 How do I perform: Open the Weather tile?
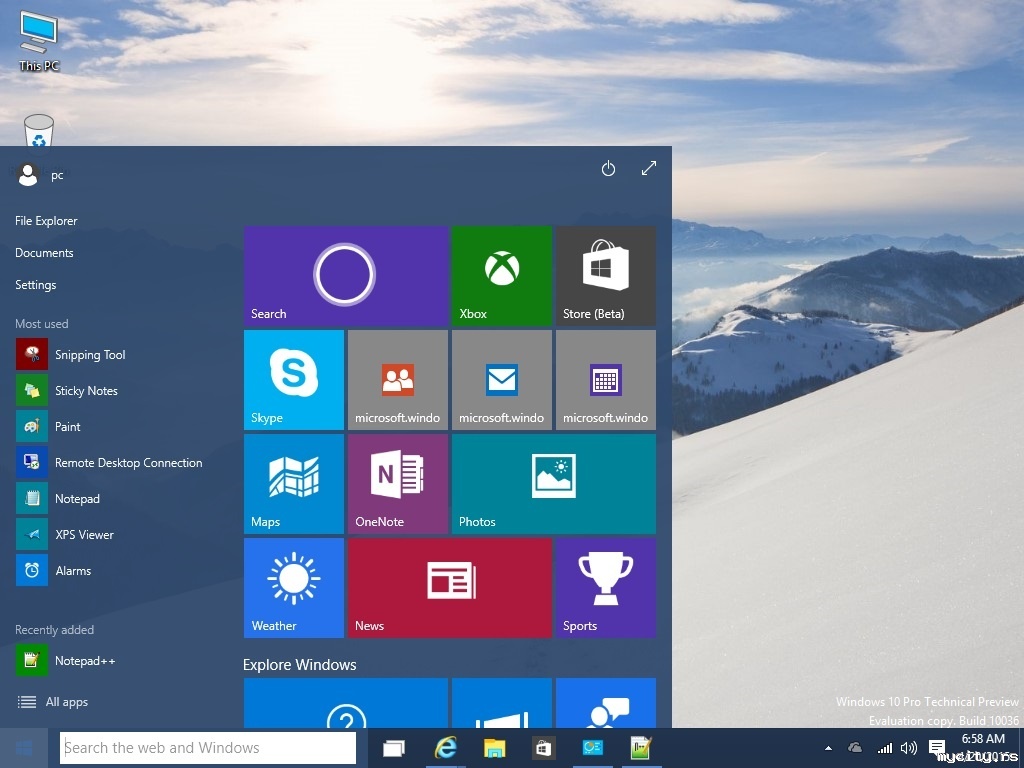pos(294,588)
